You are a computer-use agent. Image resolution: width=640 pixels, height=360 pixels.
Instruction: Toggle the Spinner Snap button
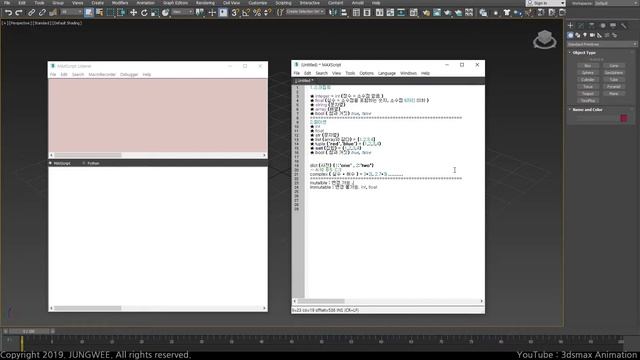point(267,13)
